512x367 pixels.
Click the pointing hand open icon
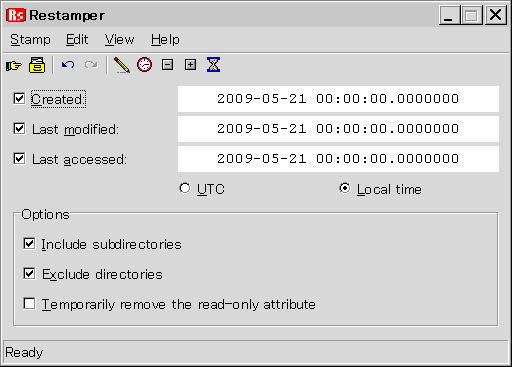coord(14,65)
